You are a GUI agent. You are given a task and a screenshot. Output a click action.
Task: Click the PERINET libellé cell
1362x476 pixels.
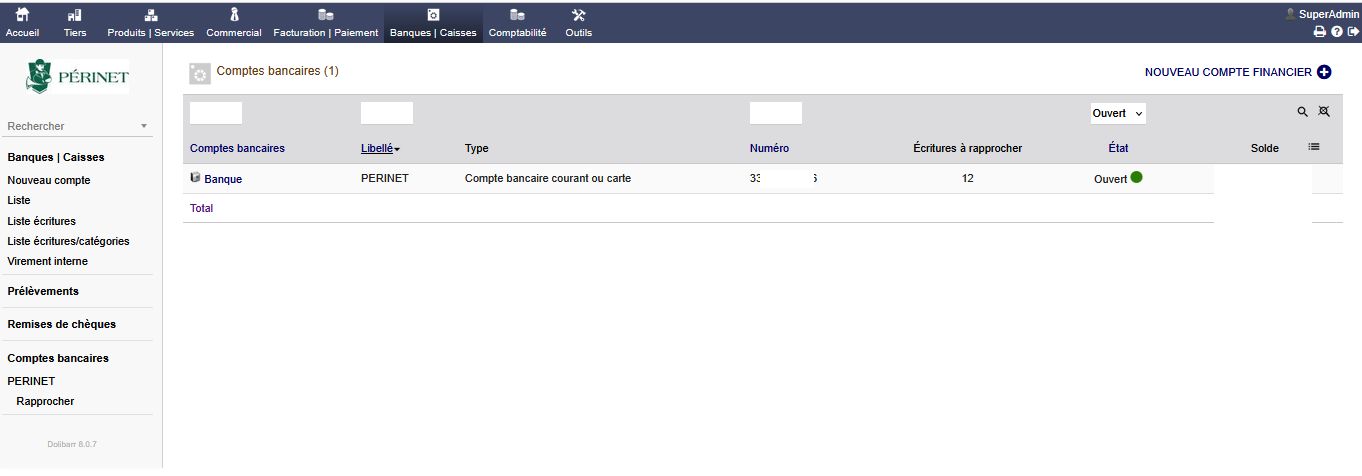(385, 178)
